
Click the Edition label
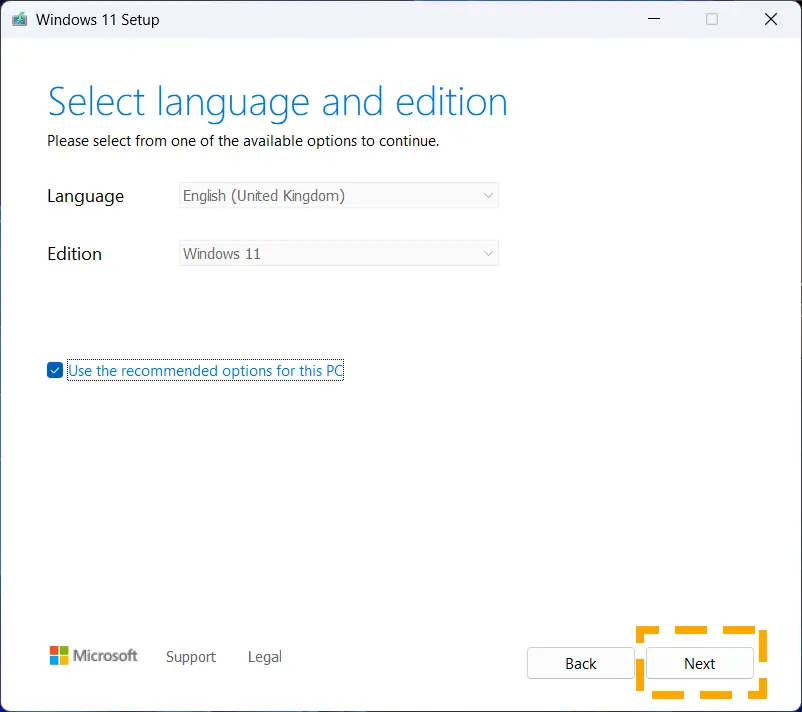75,254
